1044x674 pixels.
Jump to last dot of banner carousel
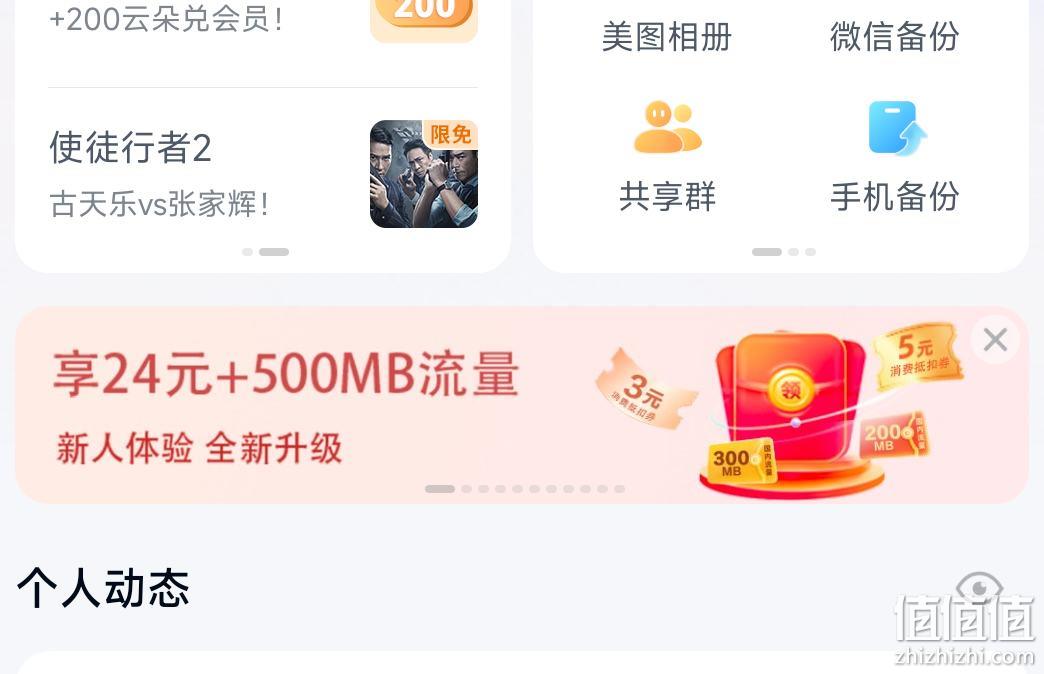pyautogui.click(x=619, y=489)
